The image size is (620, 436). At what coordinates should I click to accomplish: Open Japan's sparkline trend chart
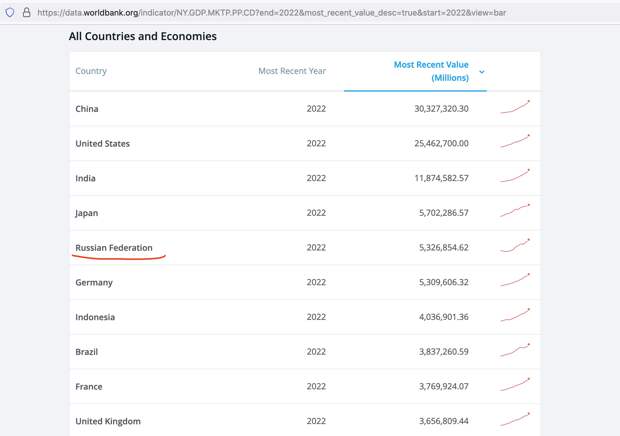(515, 211)
